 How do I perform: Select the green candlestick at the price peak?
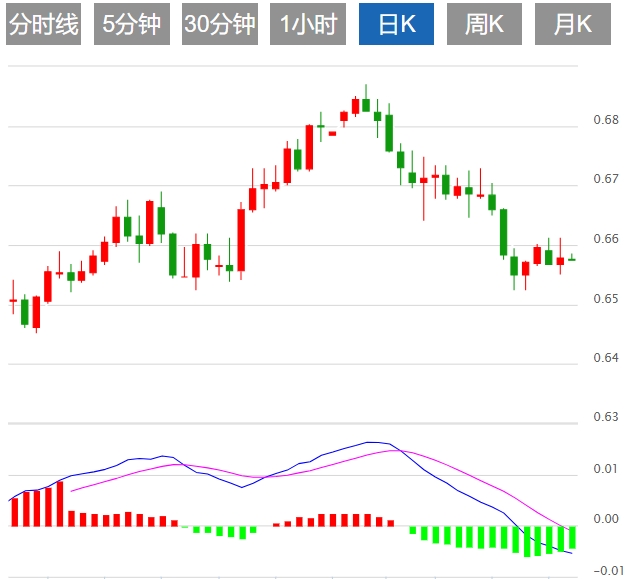pos(366,104)
